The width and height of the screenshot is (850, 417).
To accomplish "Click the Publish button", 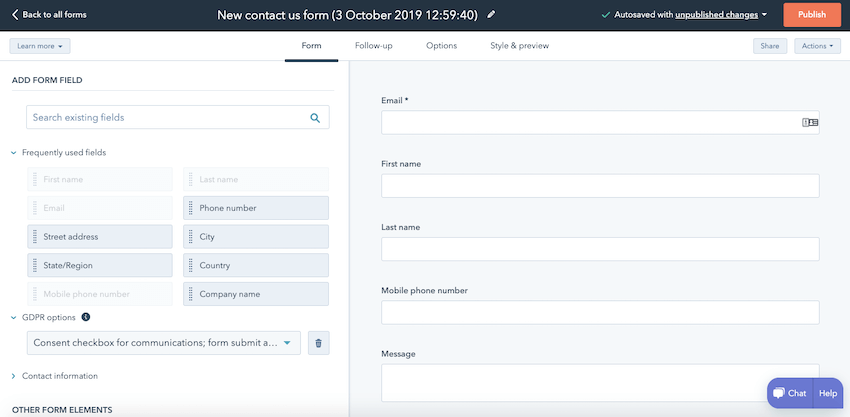I will point(812,15).
